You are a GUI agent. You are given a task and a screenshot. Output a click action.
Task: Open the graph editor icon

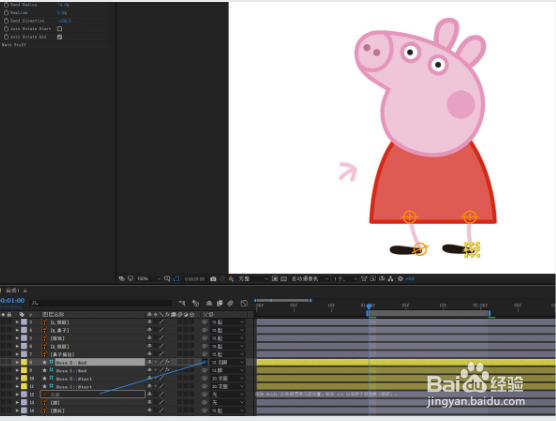244,303
